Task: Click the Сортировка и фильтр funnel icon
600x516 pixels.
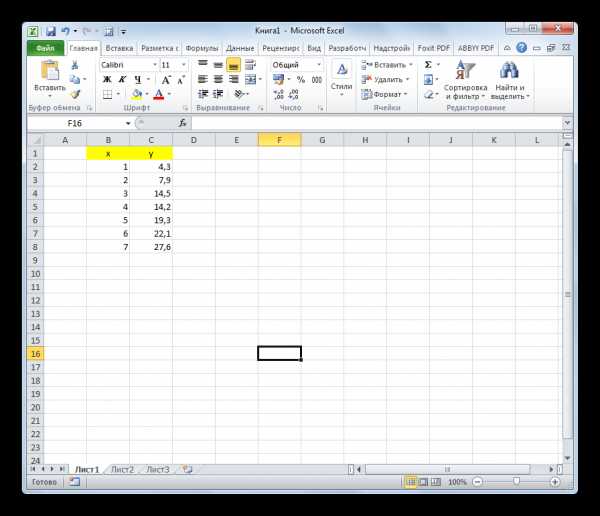Action: tap(465, 71)
